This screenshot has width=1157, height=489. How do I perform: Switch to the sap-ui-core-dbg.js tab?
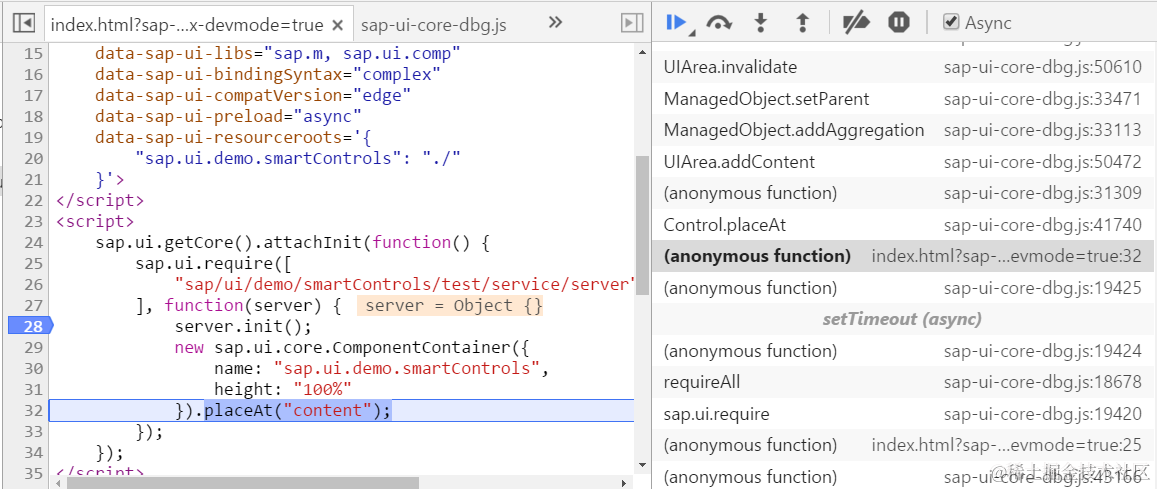434,25
